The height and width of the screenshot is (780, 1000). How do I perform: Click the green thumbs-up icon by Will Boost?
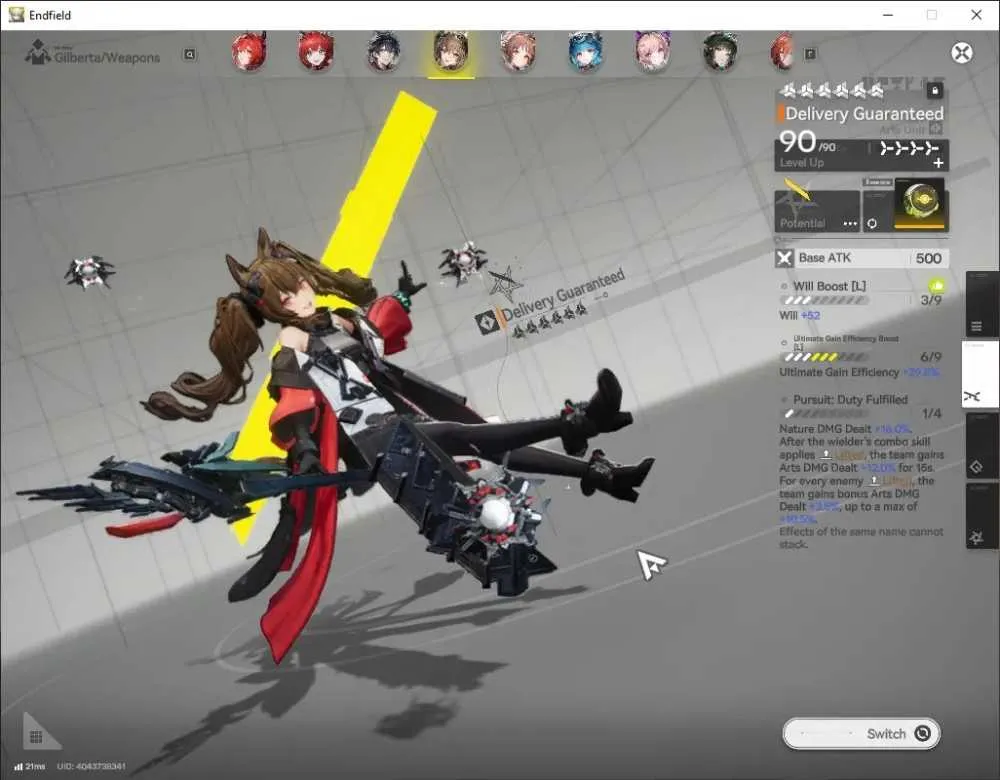[936, 285]
